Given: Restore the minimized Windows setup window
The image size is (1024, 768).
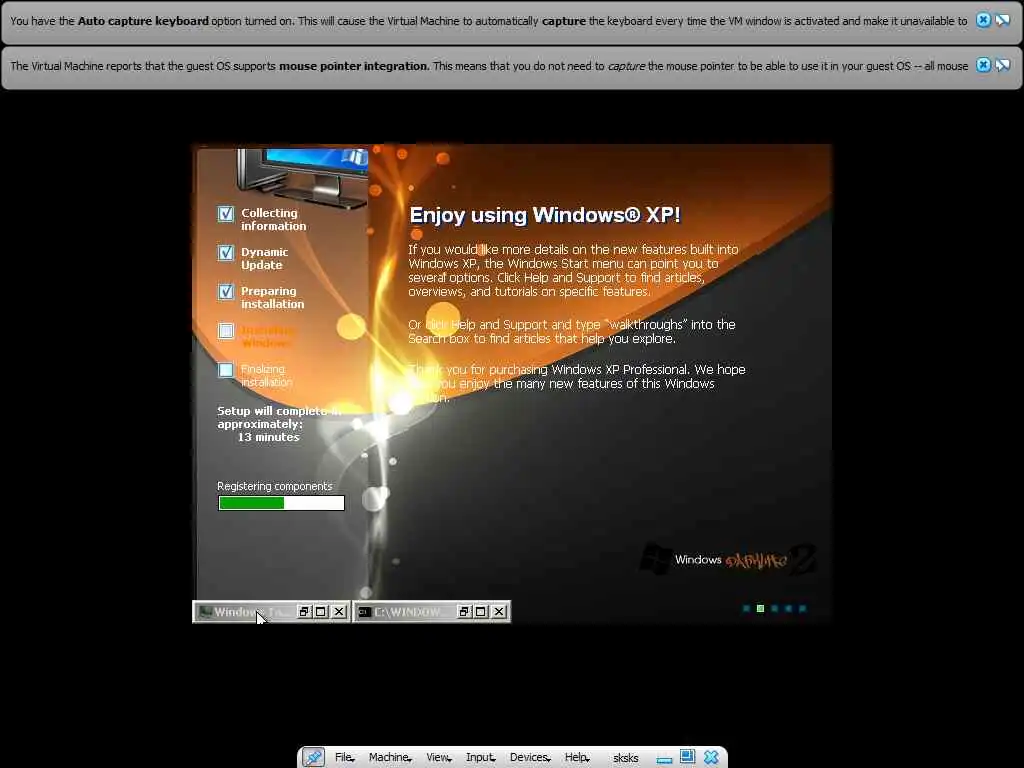Looking at the screenshot, I should point(304,612).
